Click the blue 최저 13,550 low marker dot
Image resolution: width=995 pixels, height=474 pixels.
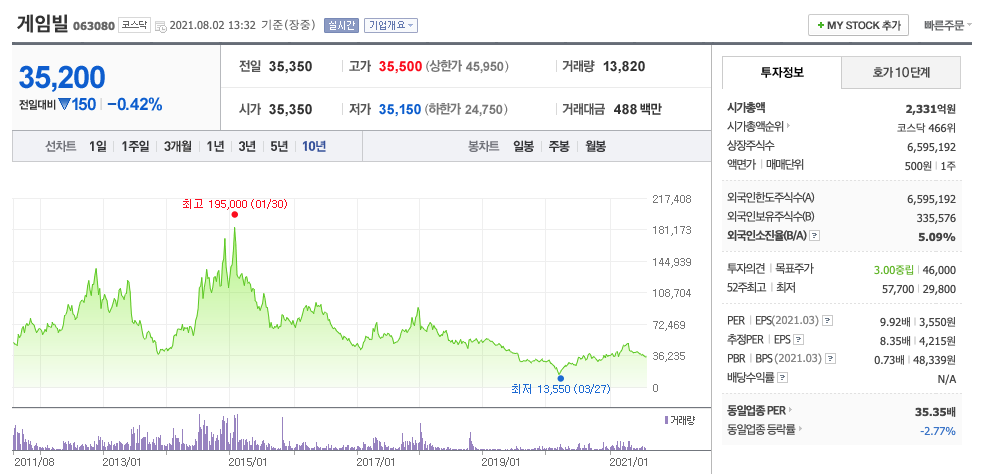pos(560,378)
